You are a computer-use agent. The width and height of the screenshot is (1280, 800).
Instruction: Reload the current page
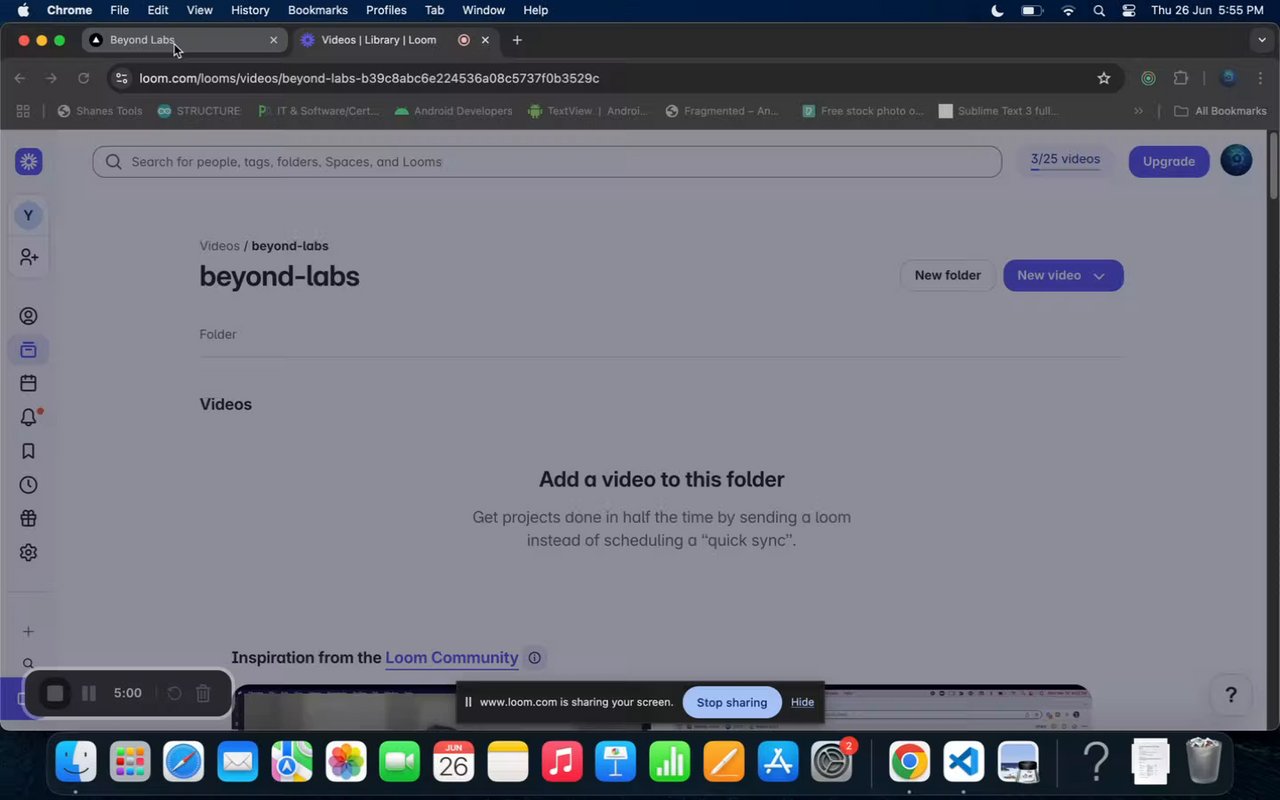pyautogui.click(x=84, y=78)
